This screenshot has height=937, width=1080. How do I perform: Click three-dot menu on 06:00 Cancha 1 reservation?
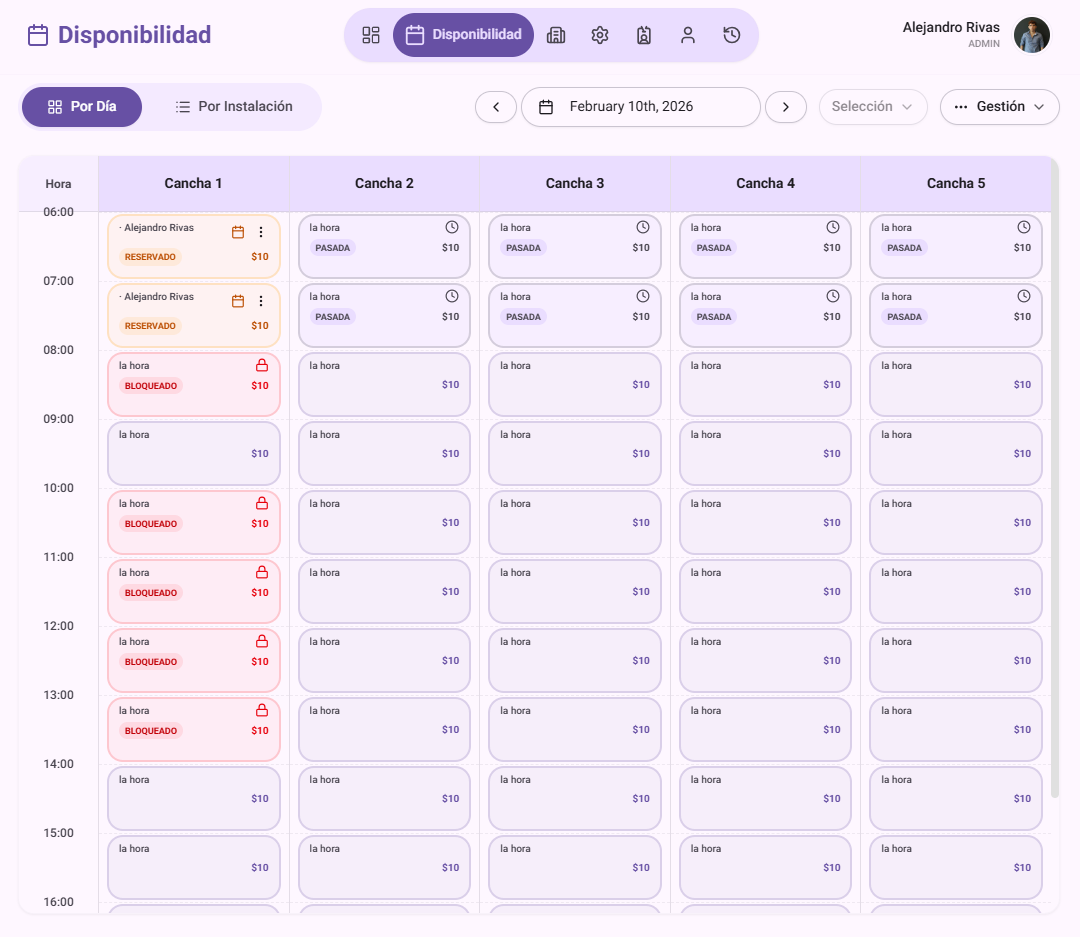pyautogui.click(x=261, y=232)
